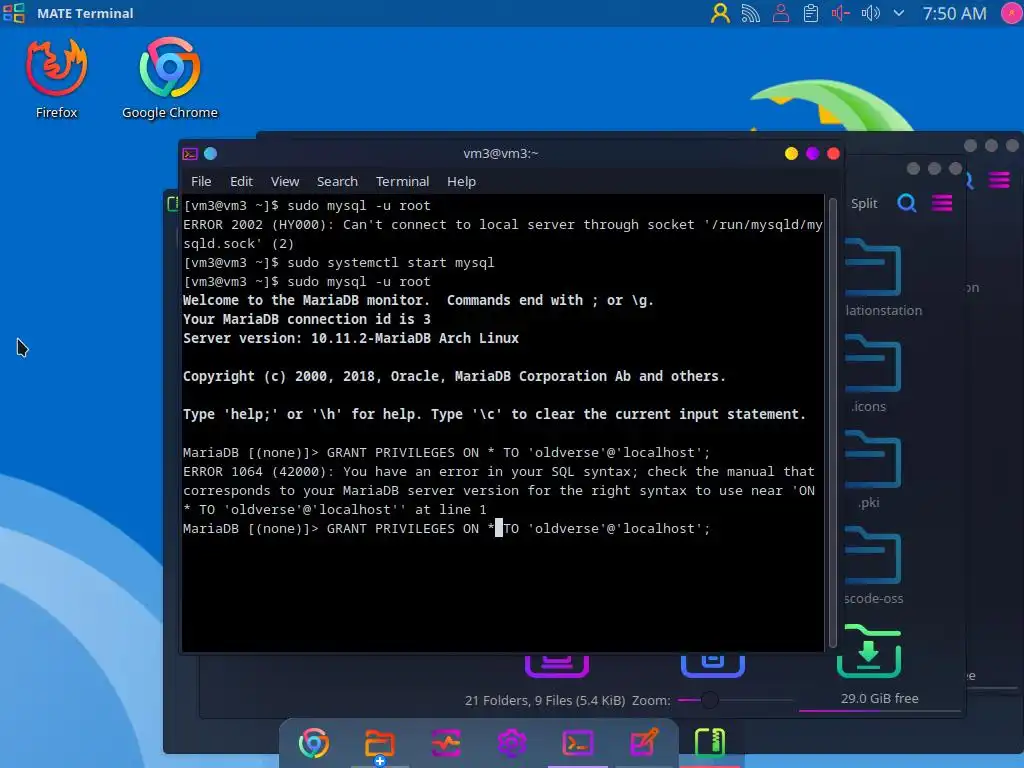This screenshot has height=768, width=1024.
Task: Click the 'ERROR 1064 (42000)' line in the terminal
Action: pos(499,472)
